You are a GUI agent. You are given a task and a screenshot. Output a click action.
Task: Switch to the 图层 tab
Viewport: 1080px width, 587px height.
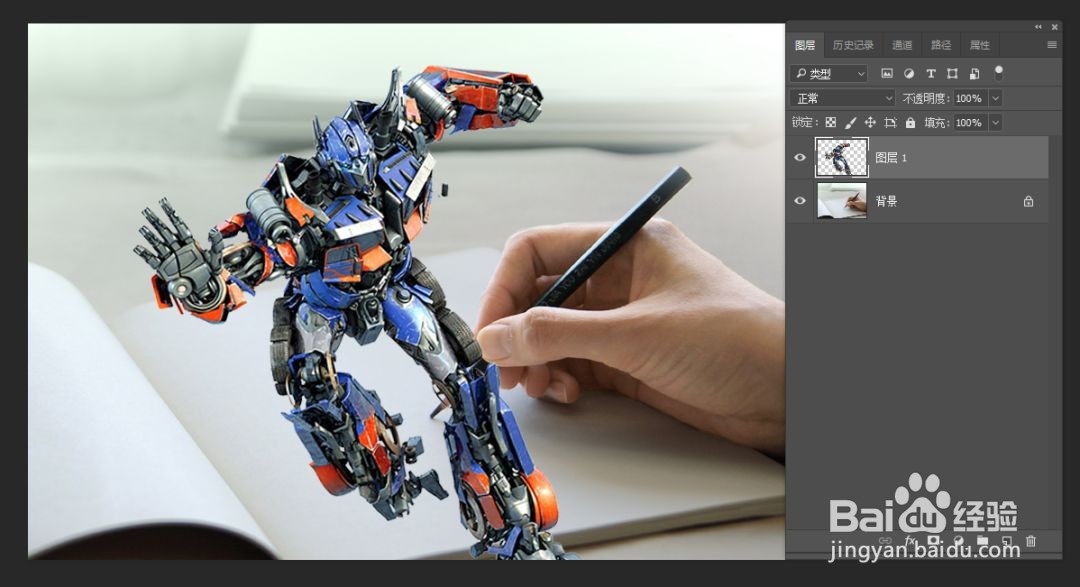click(x=804, y=45)
